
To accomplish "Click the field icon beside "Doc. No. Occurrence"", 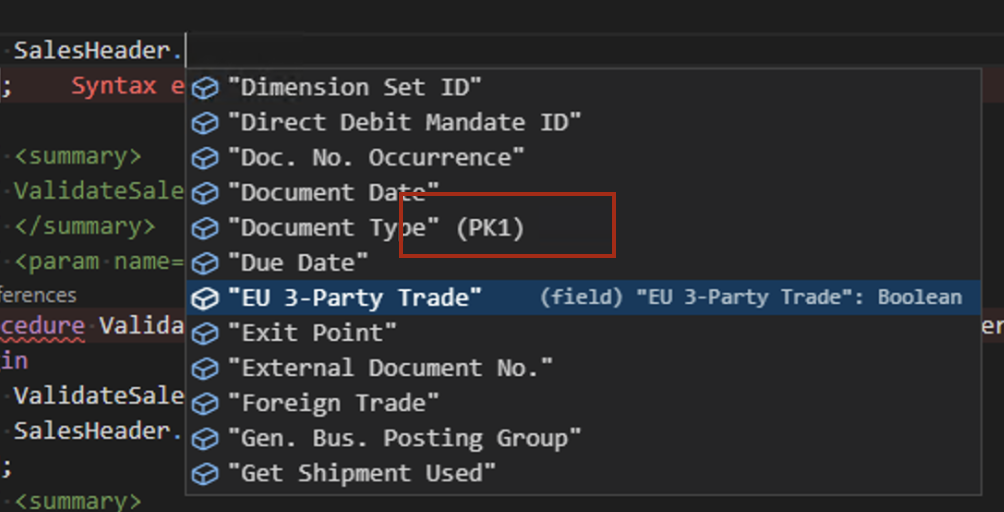I will (205, 158).
